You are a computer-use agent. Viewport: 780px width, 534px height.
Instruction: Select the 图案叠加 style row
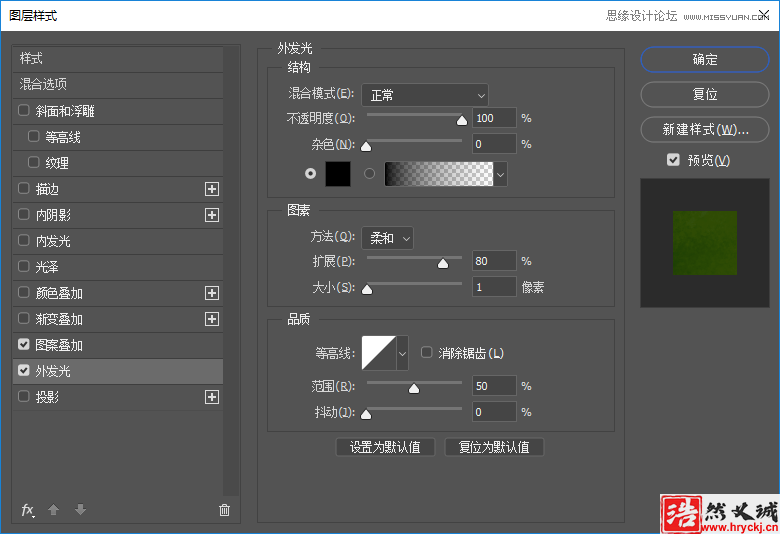[117, 345]
